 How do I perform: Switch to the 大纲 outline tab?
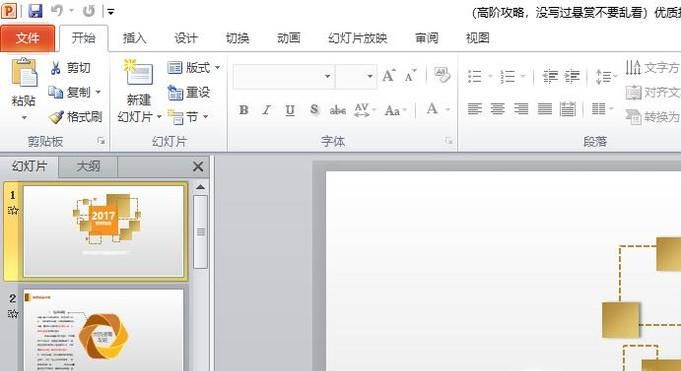pos(88,166)
